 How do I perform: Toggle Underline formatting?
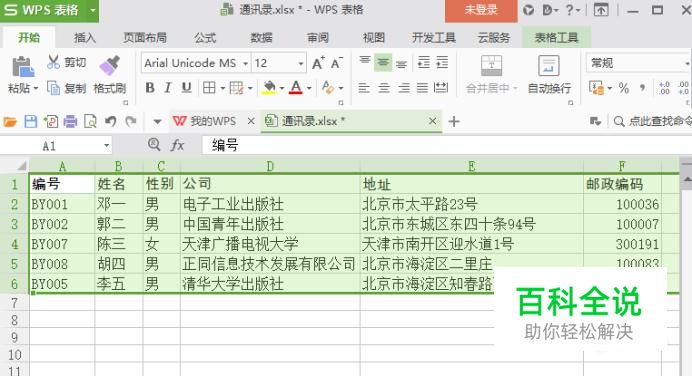[187, 88]
